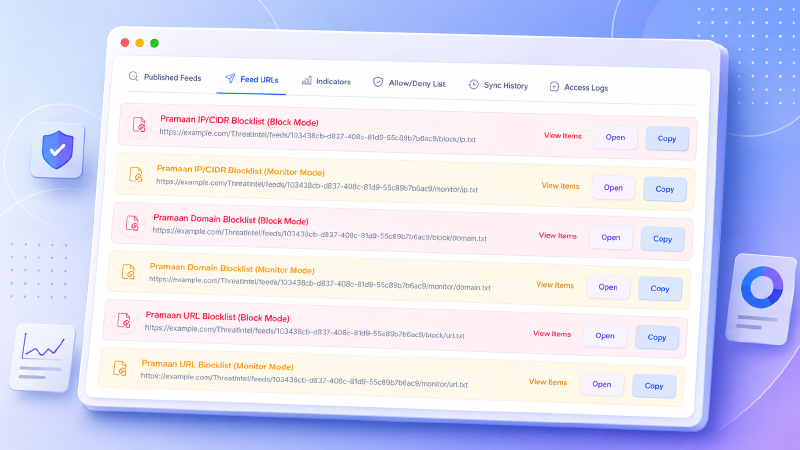
Task: Click the Pramaan IP/CIDR Blocklist (Monitor Mode) title
Action: (241, 170)
